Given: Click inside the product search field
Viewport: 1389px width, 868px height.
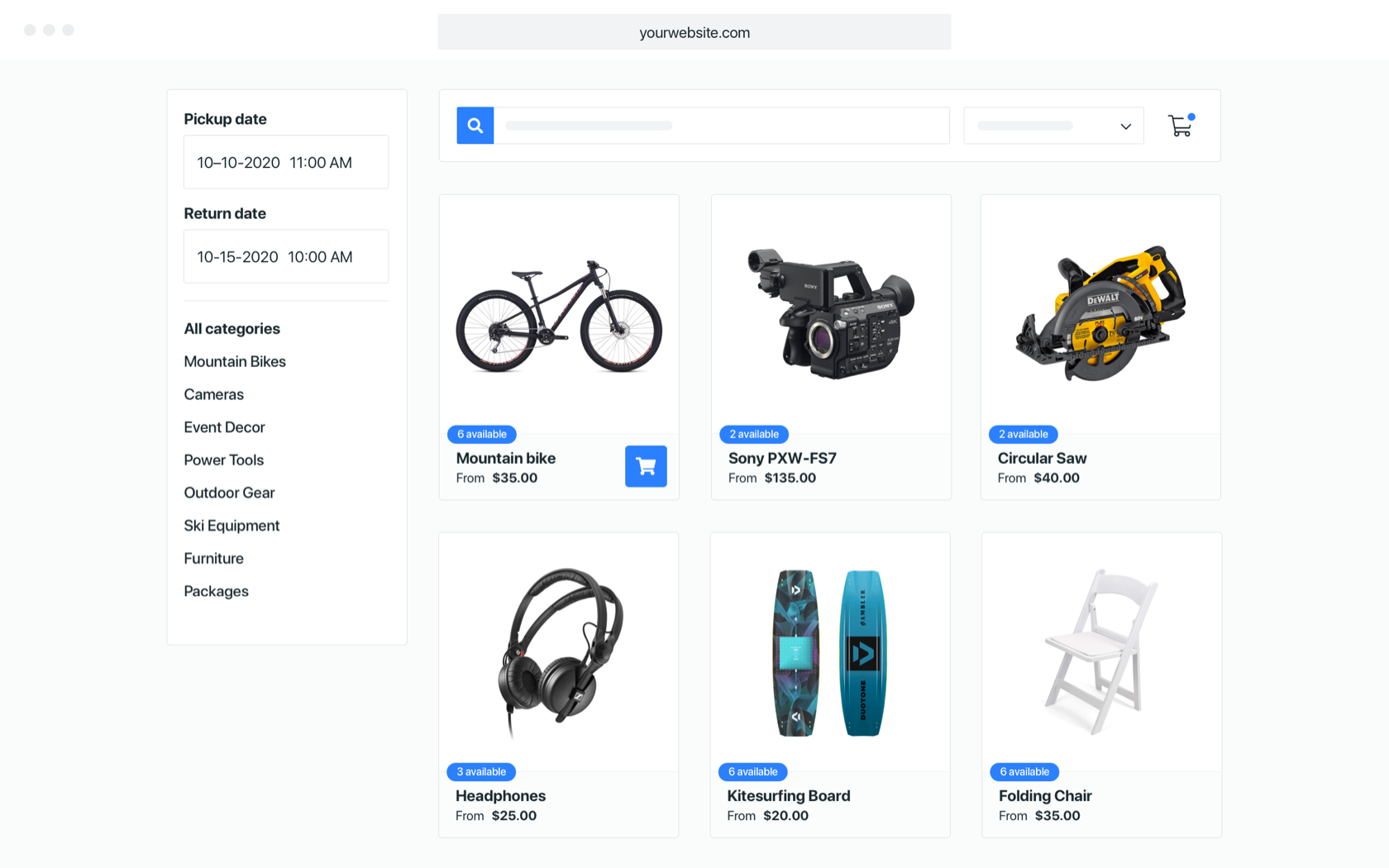Looking at the screenshot, I should (722, 126).
